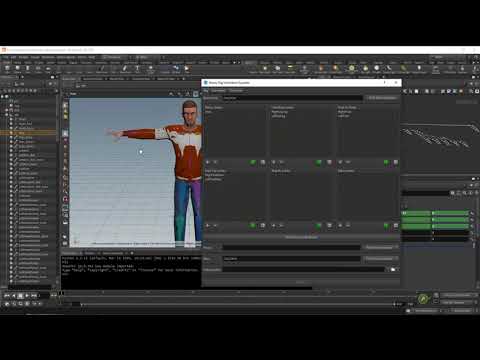Click the clear icon under the top-right list pane
The height and width of the screenshot is (360, 480).
tap(396, 162)
